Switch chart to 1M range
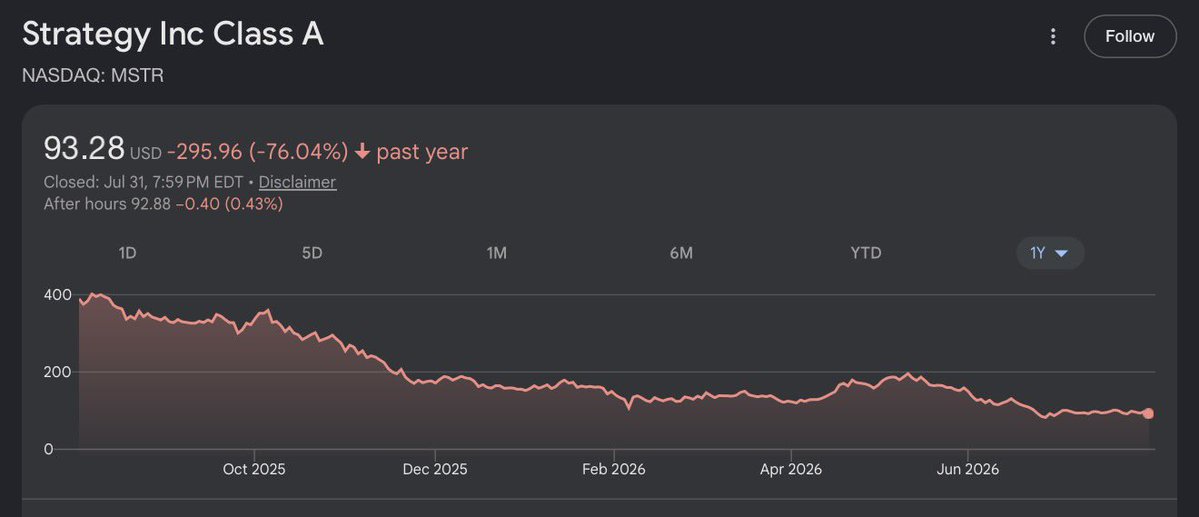This screenshot has width=1199, height=517. click(497, 253)
